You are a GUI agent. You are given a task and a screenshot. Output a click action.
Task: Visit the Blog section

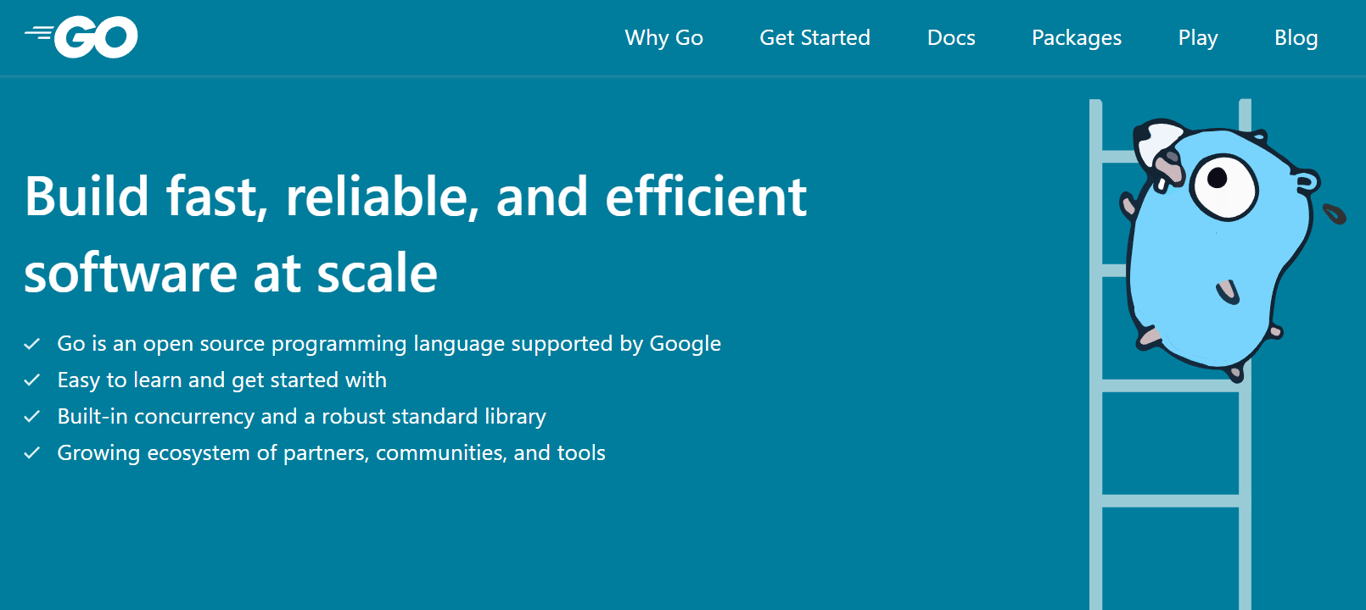click(x=1295, y=37)
